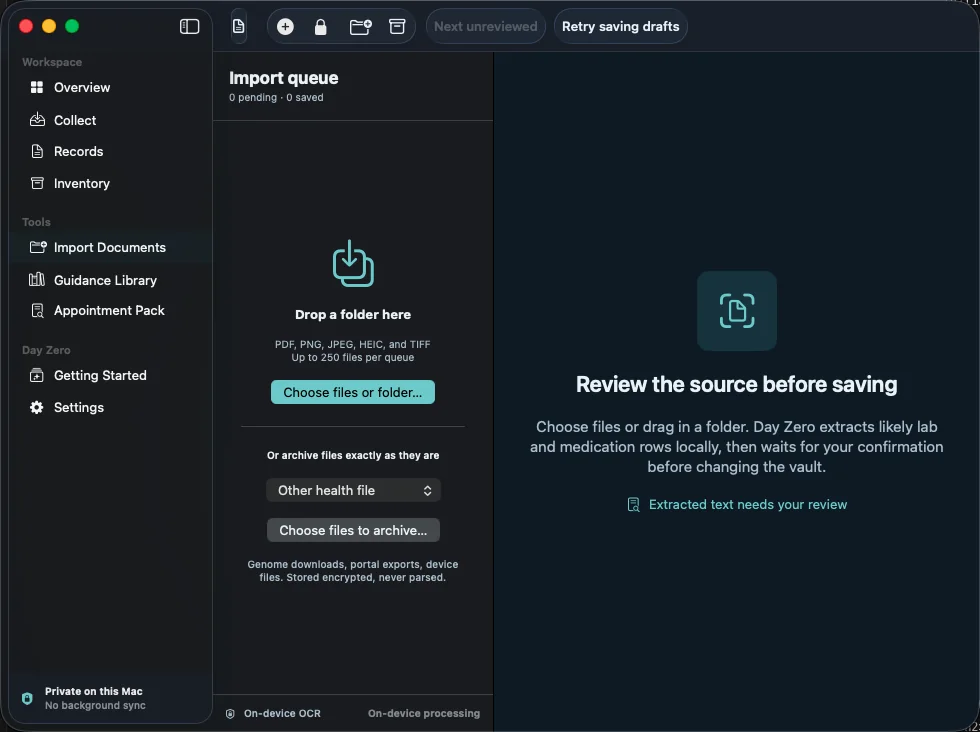Click the icon beside Extracted text needs review
The image size is (980, 732).
tap(633, 504)
